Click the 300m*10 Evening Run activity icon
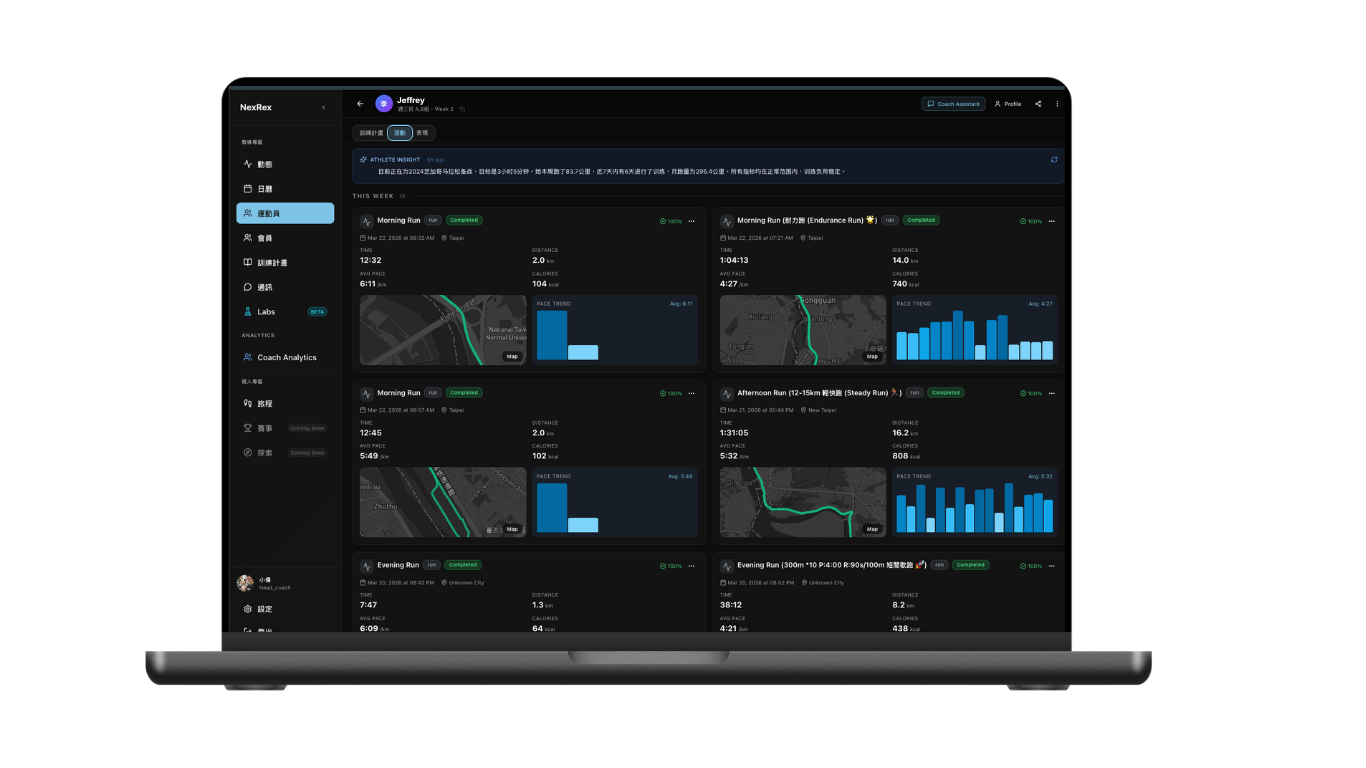1366x768 pixels. pyautogui.click(x=726, y=566)
